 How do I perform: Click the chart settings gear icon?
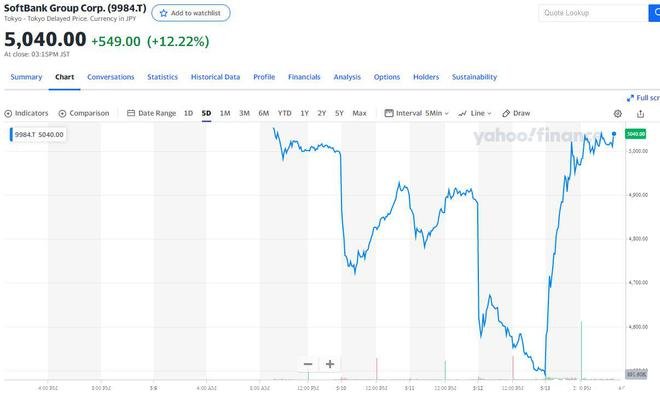(617, 114)
